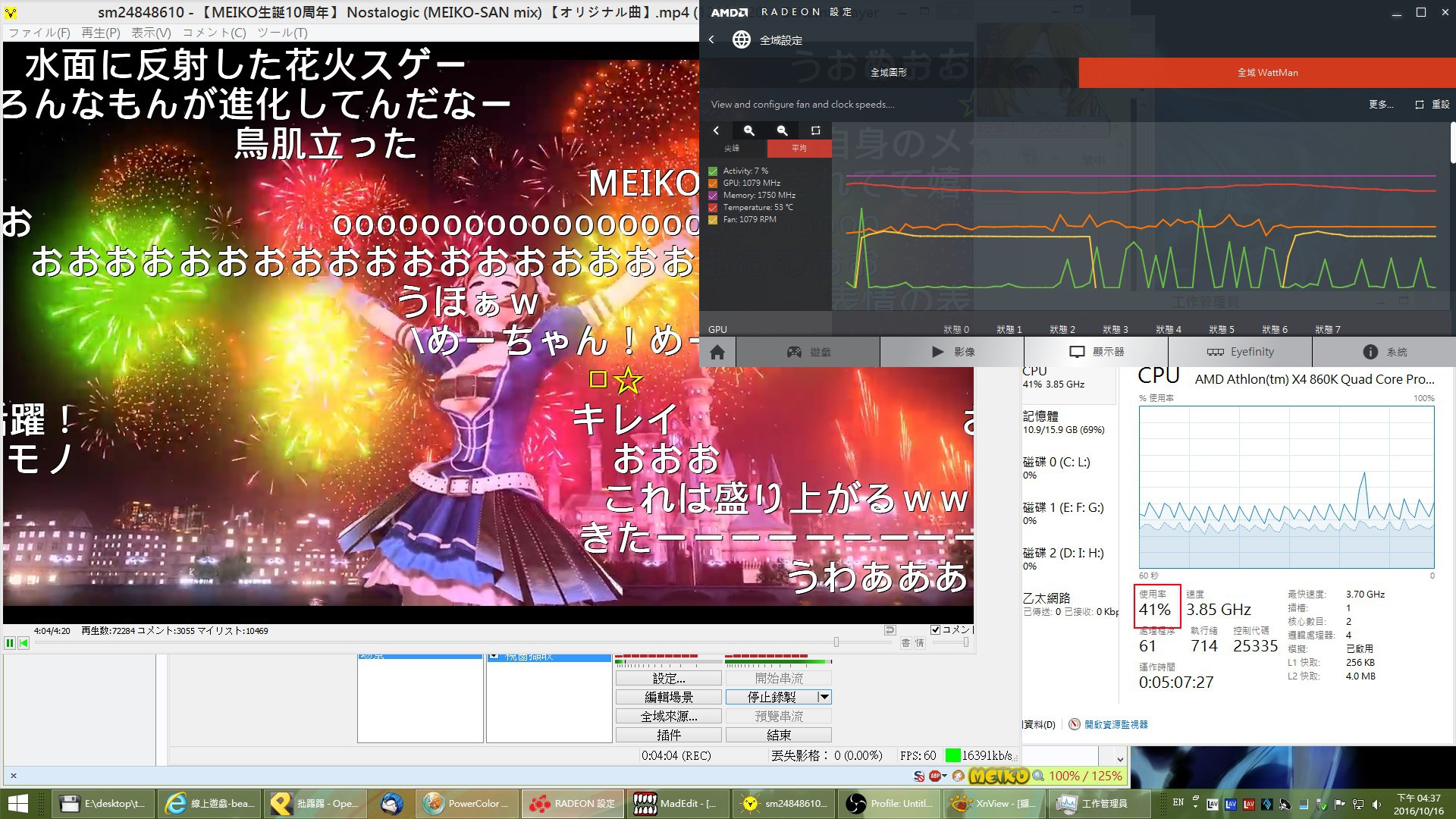The height and width of the screenshot is (819, 1456).
Task: Select 記憶體 in Task Manager sidebar
Action: 1068,422
